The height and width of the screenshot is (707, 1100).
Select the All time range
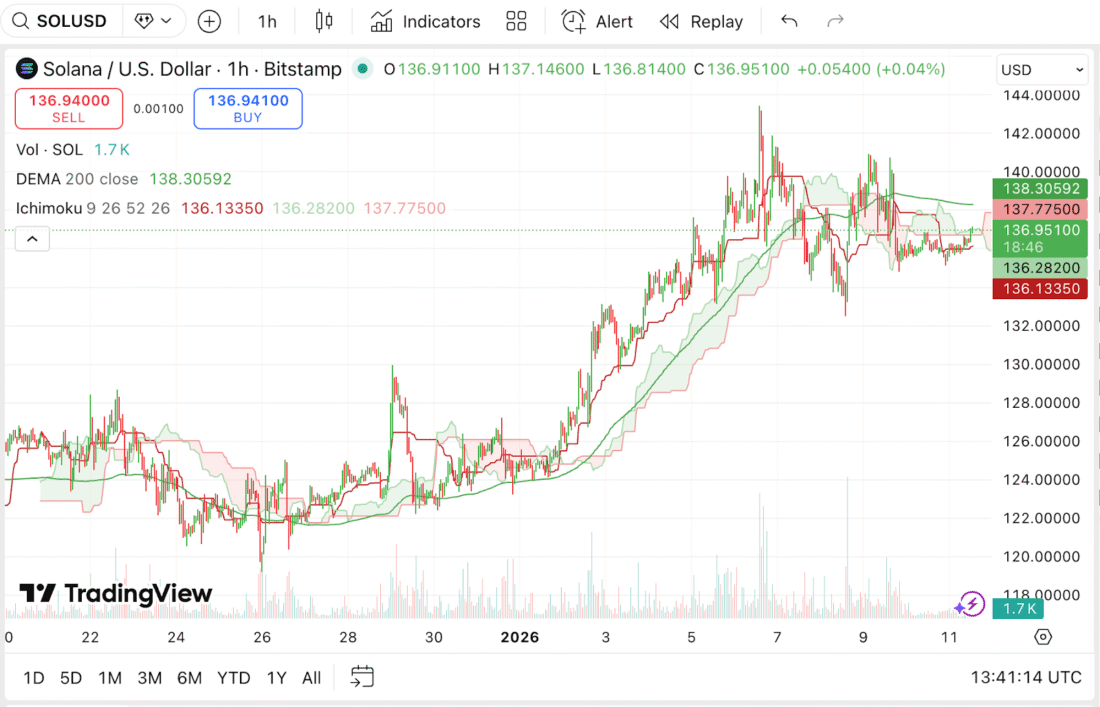[311, 678]
